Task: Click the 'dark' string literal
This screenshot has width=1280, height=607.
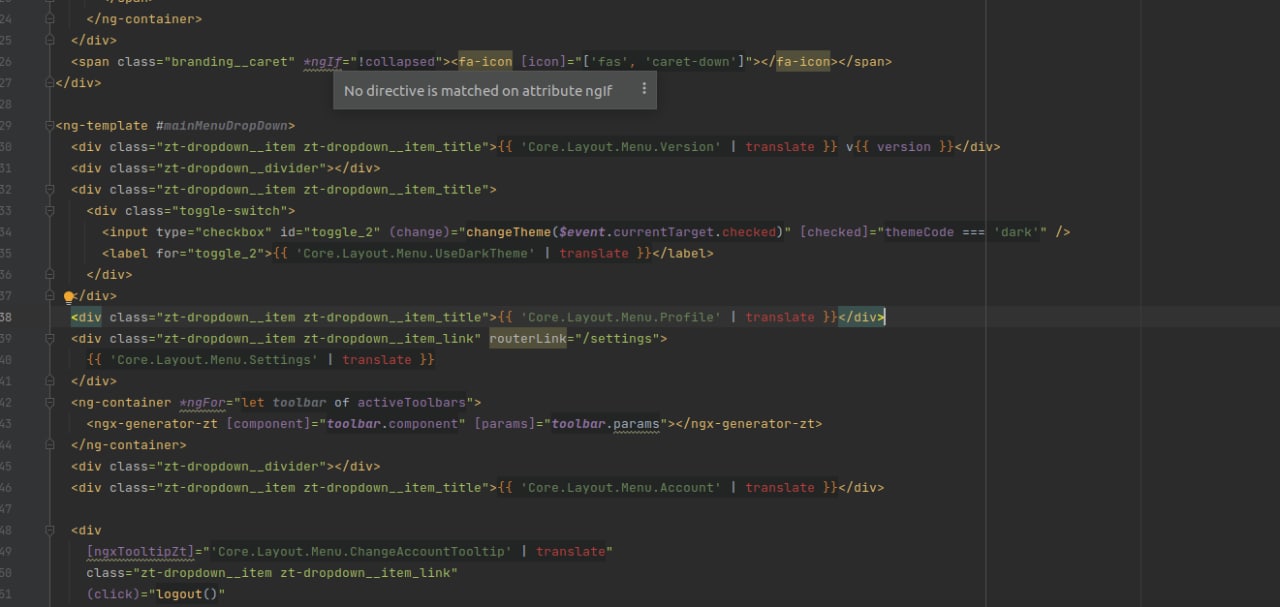Action: tap(1016, 232)
